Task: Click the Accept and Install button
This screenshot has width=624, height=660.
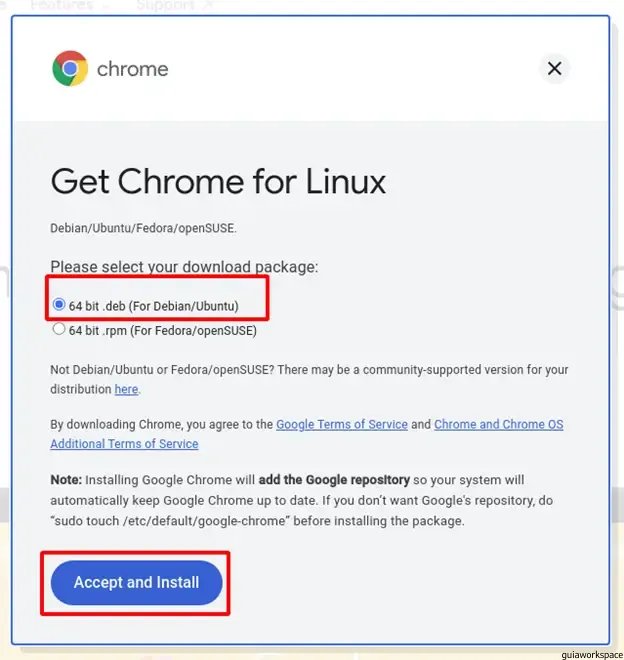Action: click(x=136, y=583)
